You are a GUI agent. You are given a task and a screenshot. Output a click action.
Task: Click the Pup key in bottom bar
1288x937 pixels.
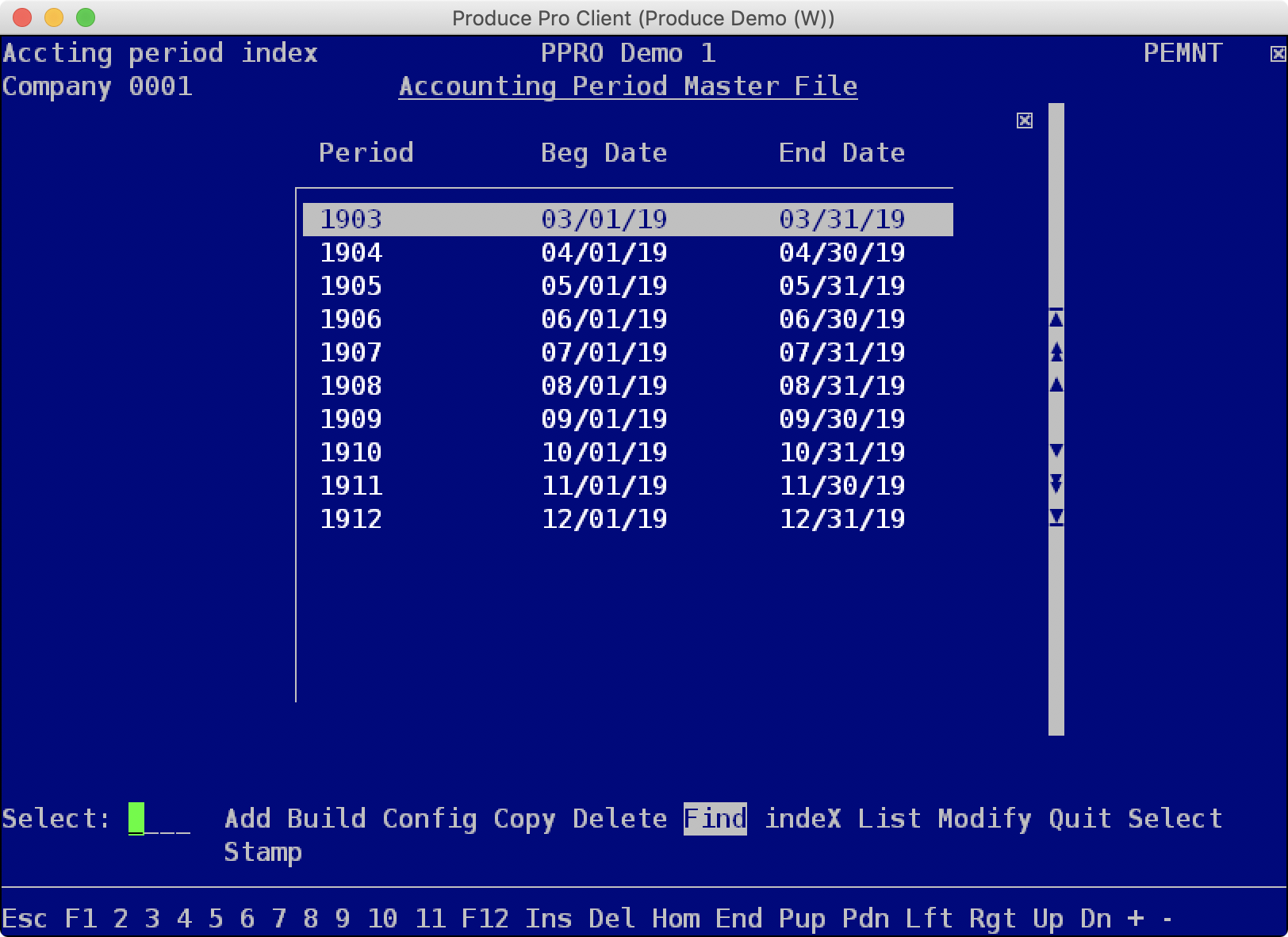pyautogui.click(x=803, y=918)
